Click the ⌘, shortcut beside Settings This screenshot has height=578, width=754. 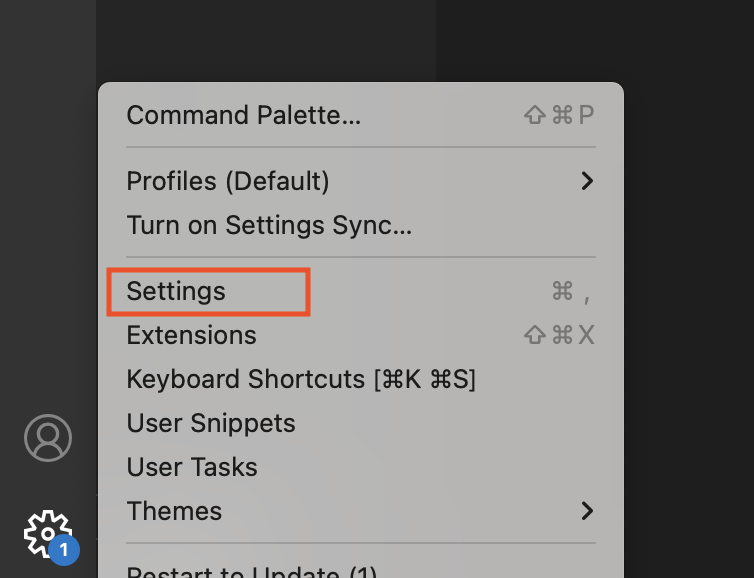[x=571, y=291]
